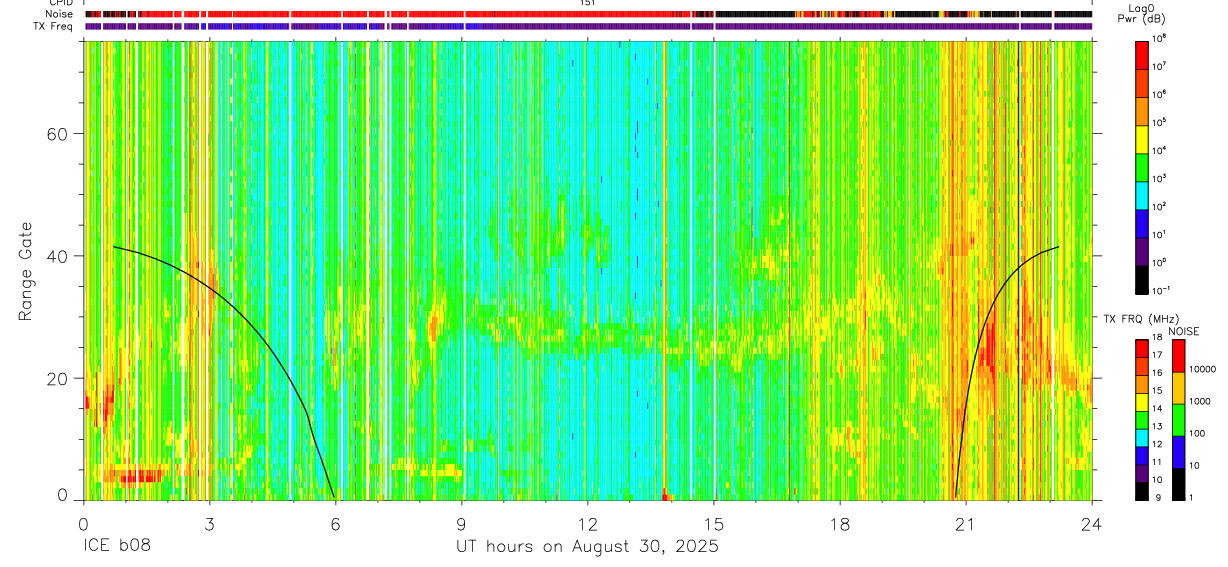Click the 12 tick label on UT hours axis
The image size is (1228, 567).
[x=588, y=524]
